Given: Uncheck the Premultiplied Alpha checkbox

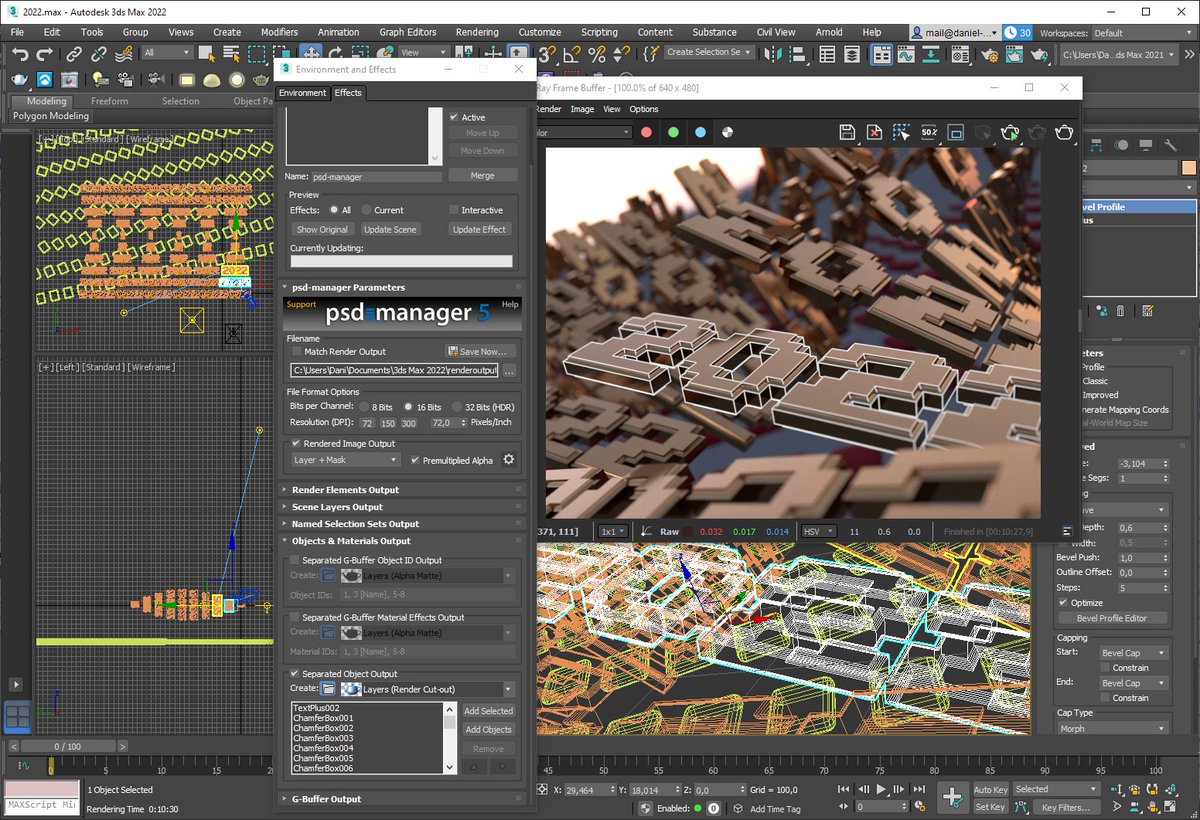Looking at the screenshot, I should 415,460.
